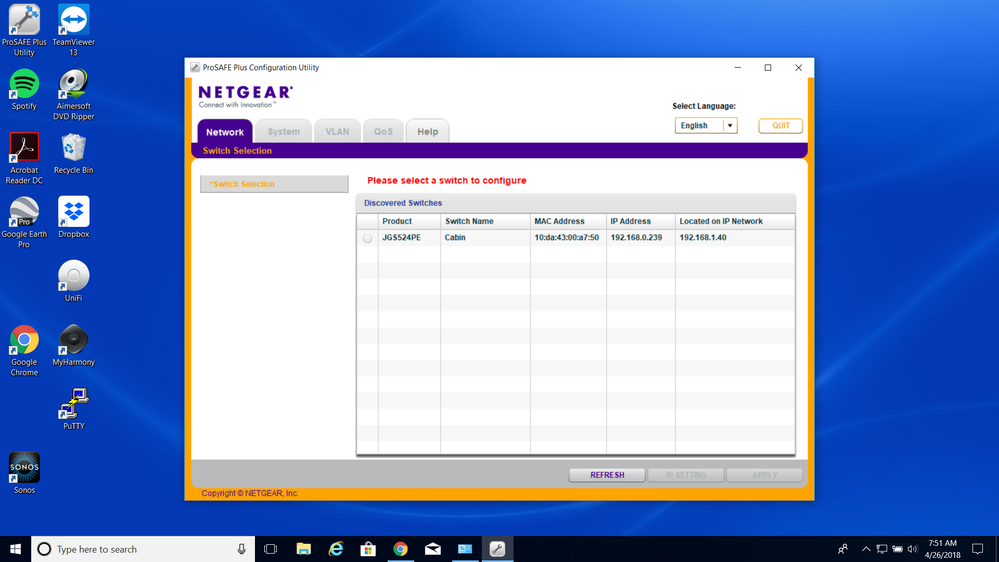Image resolution: width=999 pixels, height=562 pixels.
Task: Open Google Earth Pro shortcut
Action: [24, 222]
